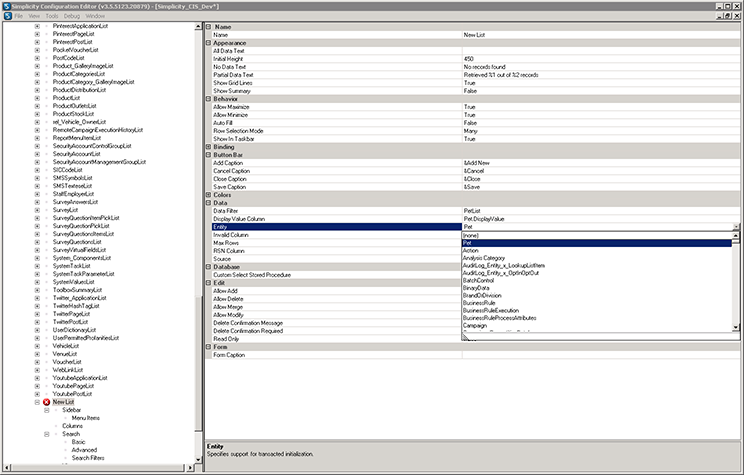The width and height of the screenshot is (744, 475).
Task: Choose Campaign in the Entity dropdown
Action: pos(597,326)
